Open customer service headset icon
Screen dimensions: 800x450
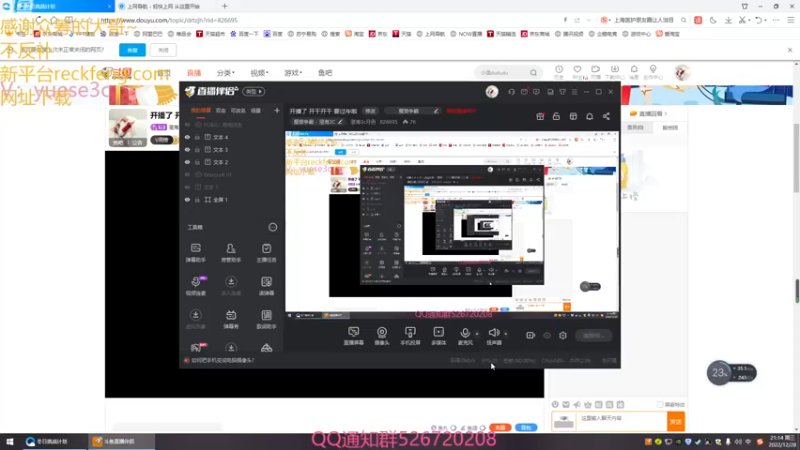coord(511,92)
